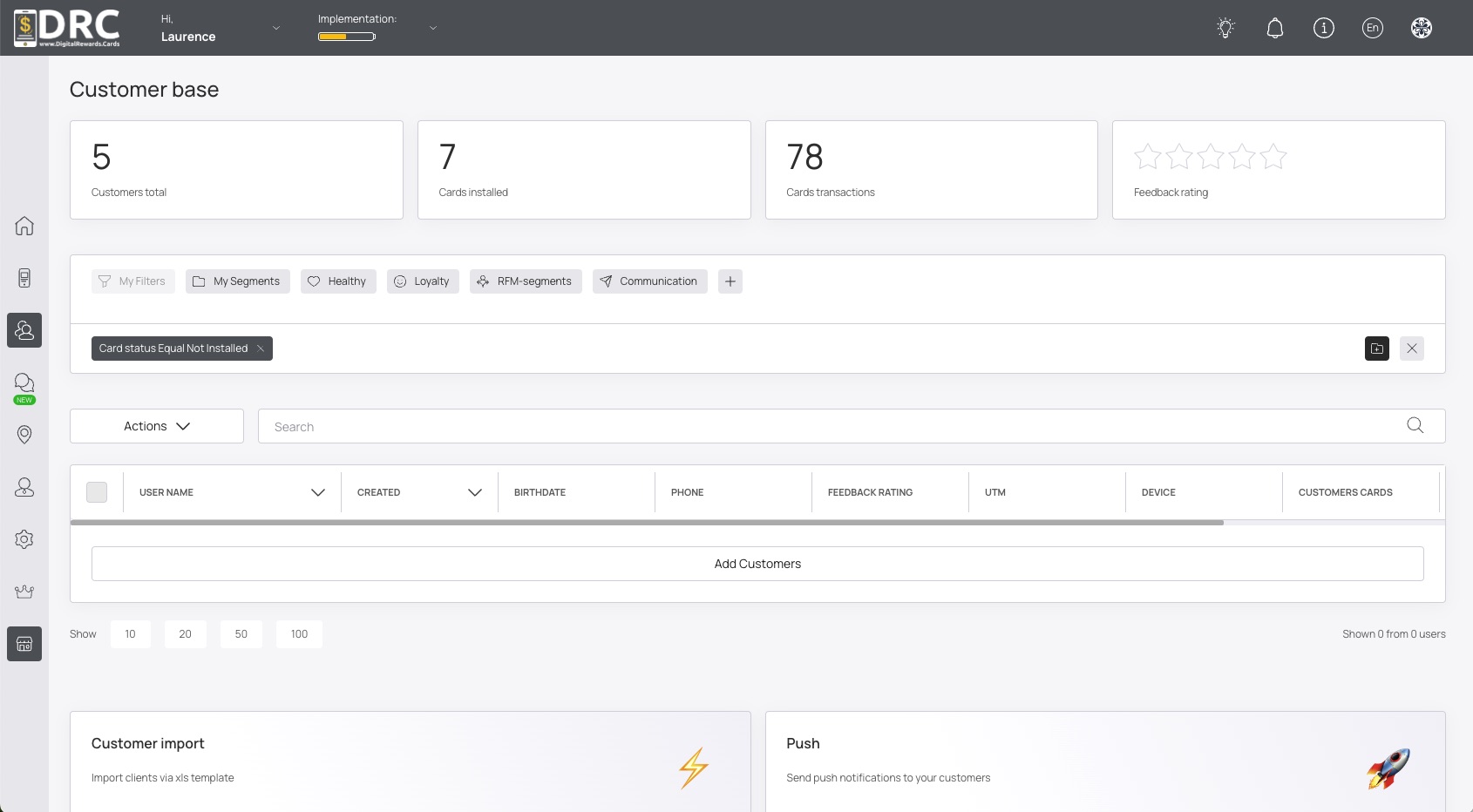Expand the Implementation progress dropdown
Screen dimensions: 1473x812
pyautogui.click(x=433, y=28)
